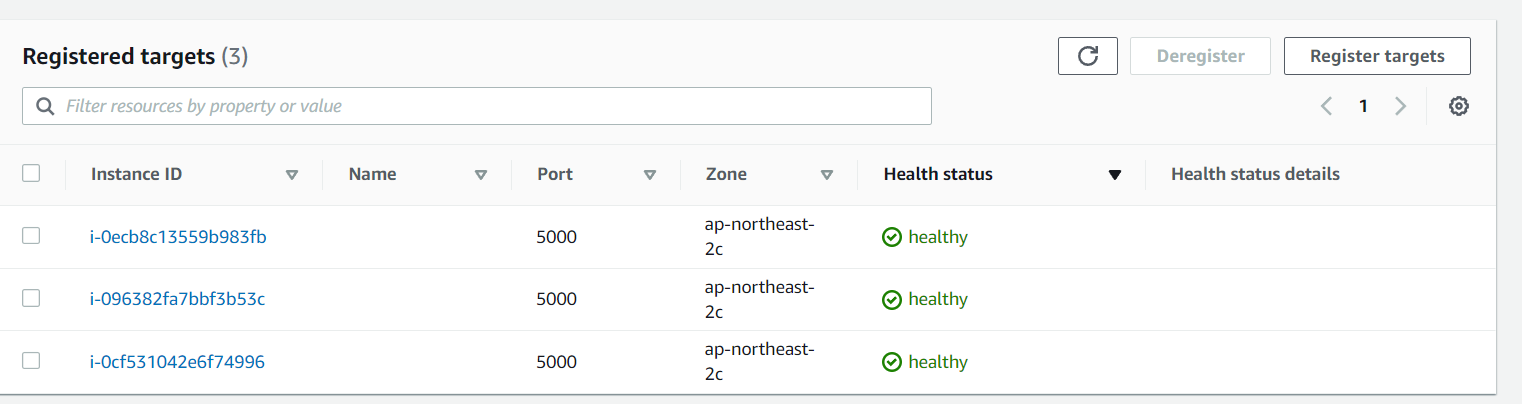The width and height of the screenshot is (1522, 404).
Task: Click the refresh targets icon button
Action: (x=1087, y=56)
